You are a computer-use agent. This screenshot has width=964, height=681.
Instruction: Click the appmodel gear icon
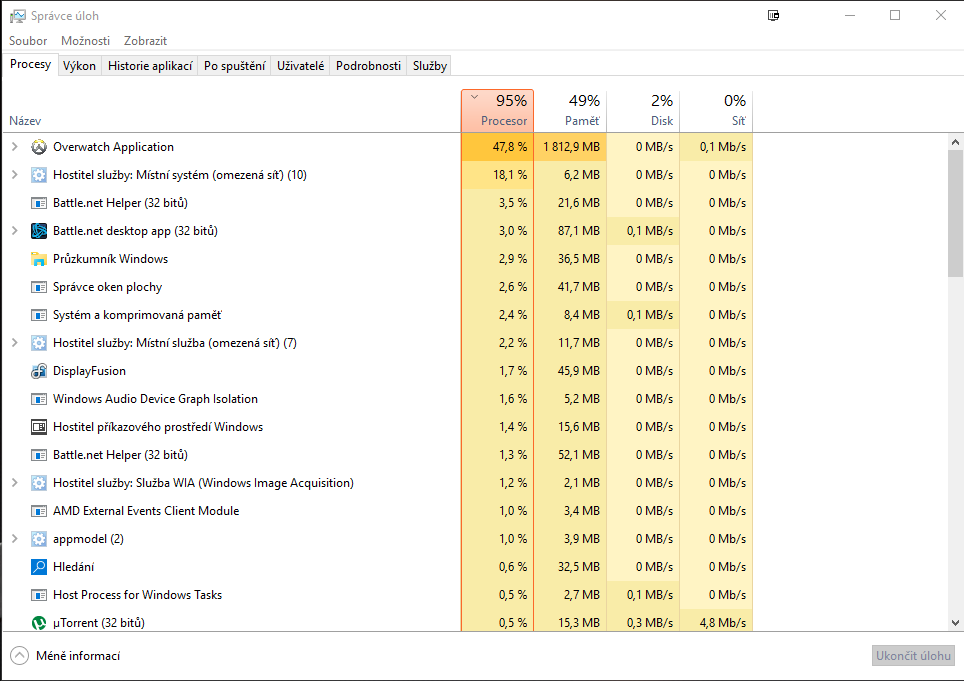(x=39, y=539)
